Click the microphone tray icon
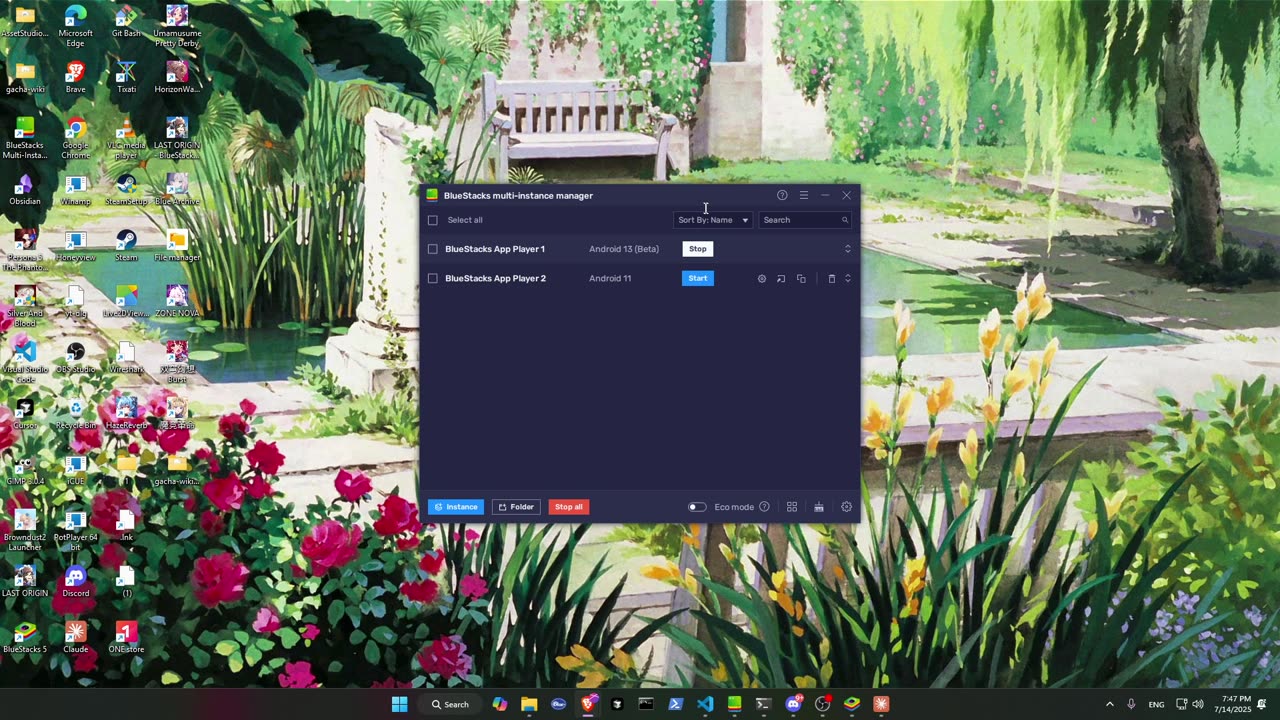Screen dimensions: 1280x720 point(1131,704)
